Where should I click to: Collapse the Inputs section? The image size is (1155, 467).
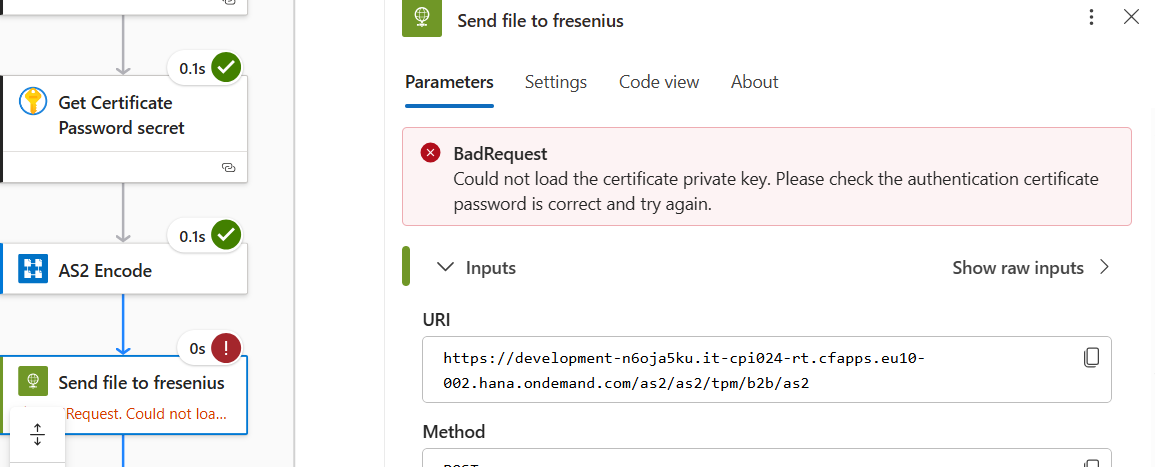click(444, 267)
